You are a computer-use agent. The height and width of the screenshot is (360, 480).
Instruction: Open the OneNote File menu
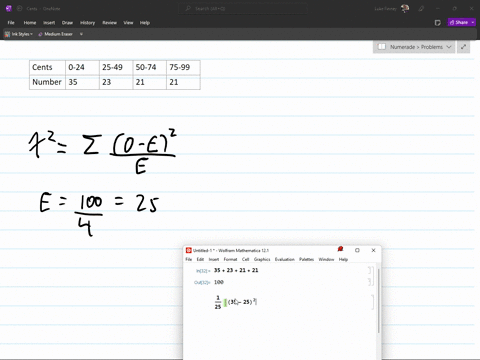tap(11, 23)
